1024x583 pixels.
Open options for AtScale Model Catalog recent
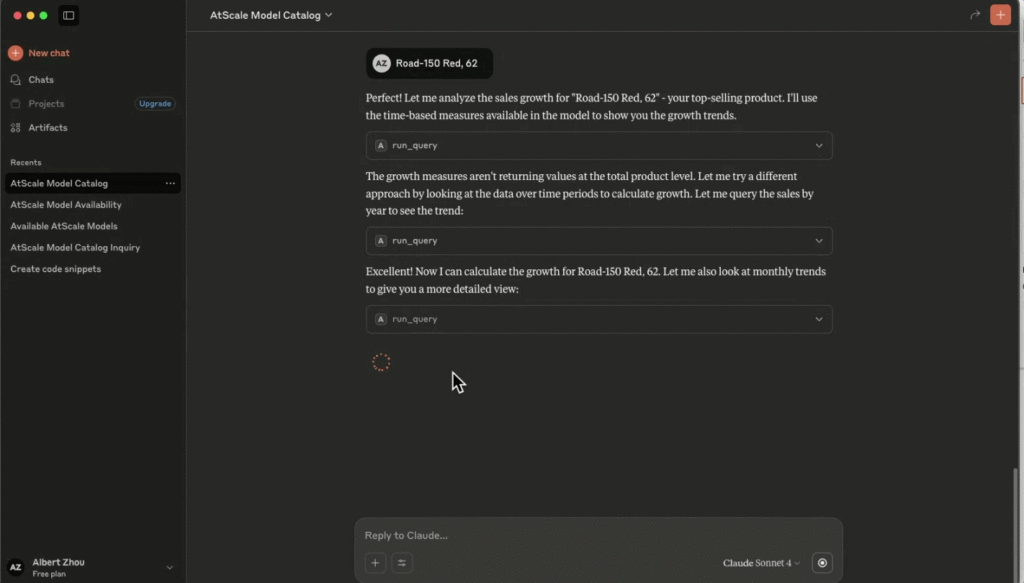click(170, 183)
